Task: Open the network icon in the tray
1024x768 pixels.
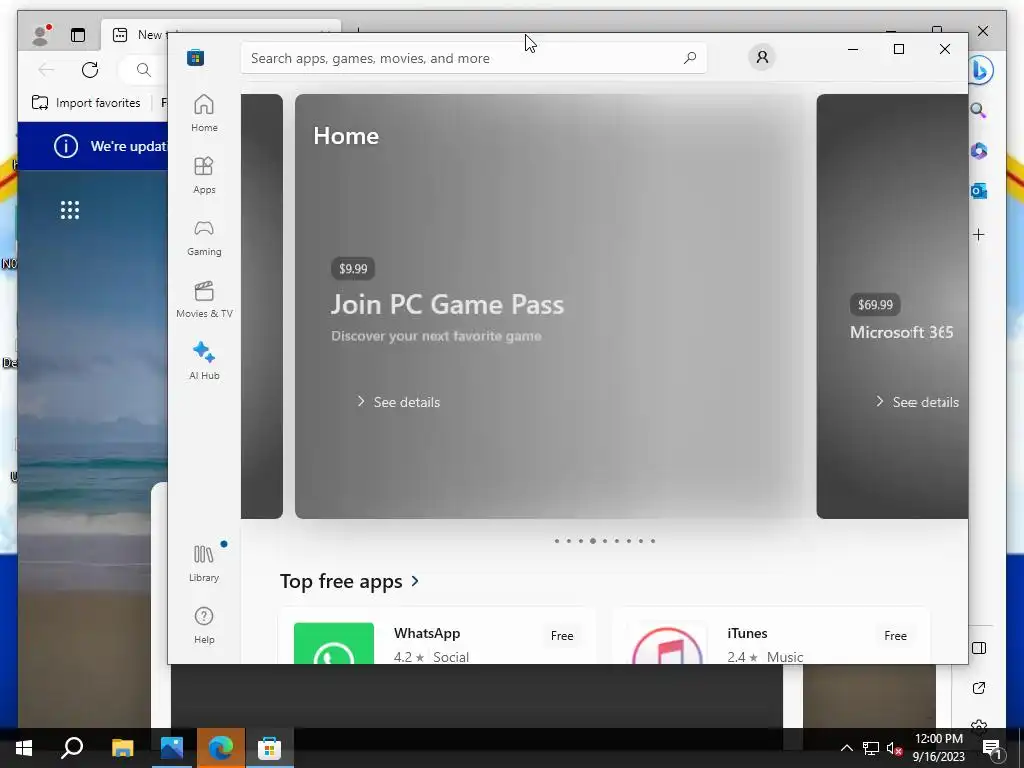Action: coord(871,748)
